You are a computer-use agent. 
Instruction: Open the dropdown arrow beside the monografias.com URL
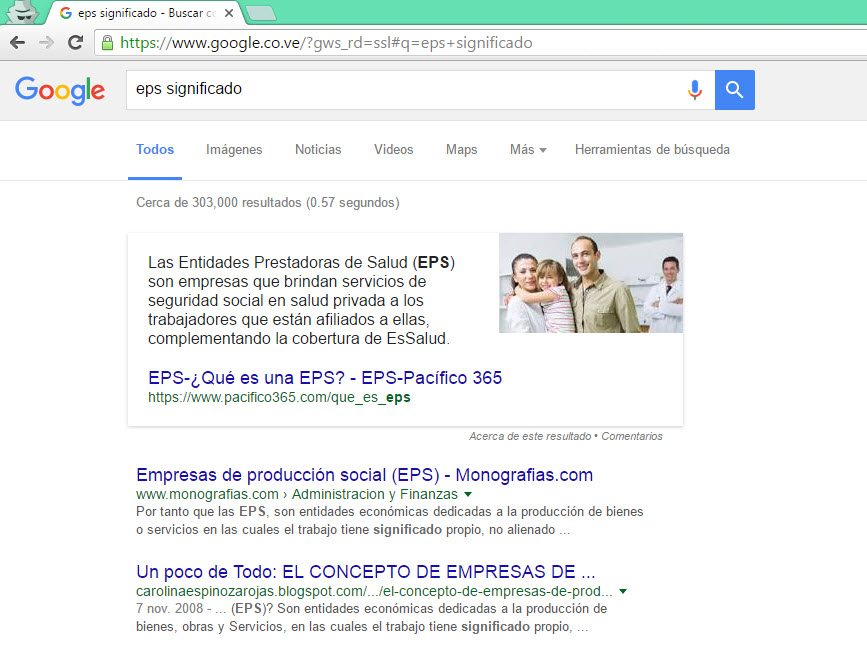click(x=468, y=495)
